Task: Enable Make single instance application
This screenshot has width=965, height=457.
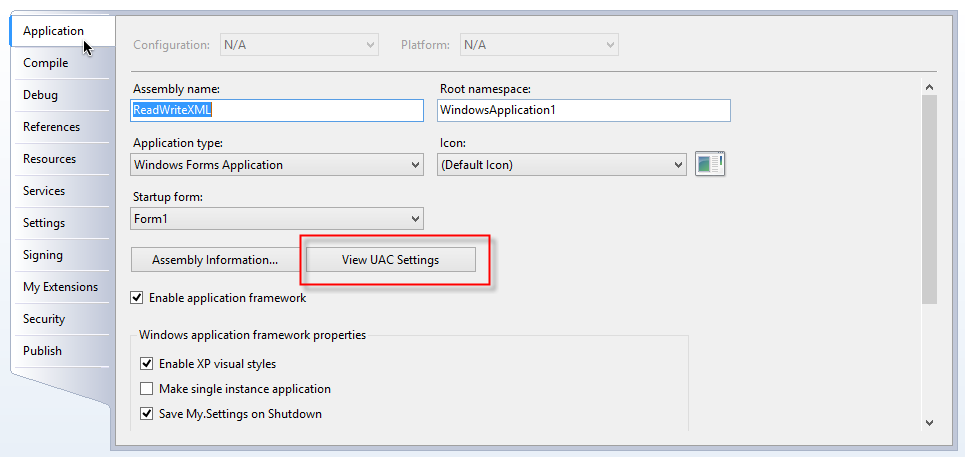Action: pyautogui.click(x=148, y=389)
